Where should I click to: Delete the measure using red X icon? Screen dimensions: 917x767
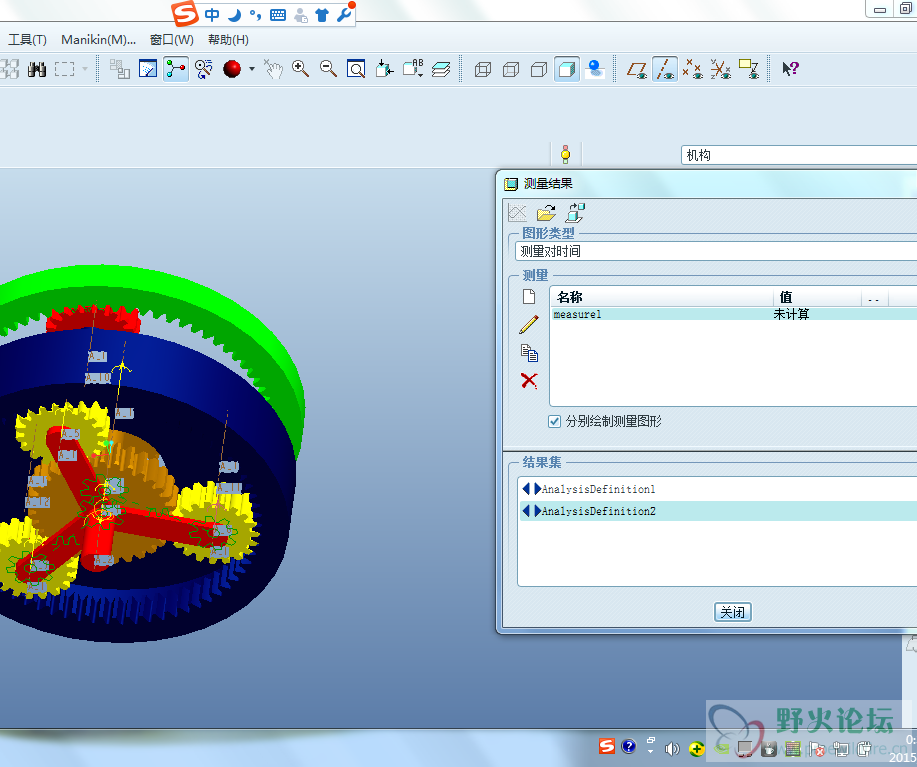click(x=529, y=380)
